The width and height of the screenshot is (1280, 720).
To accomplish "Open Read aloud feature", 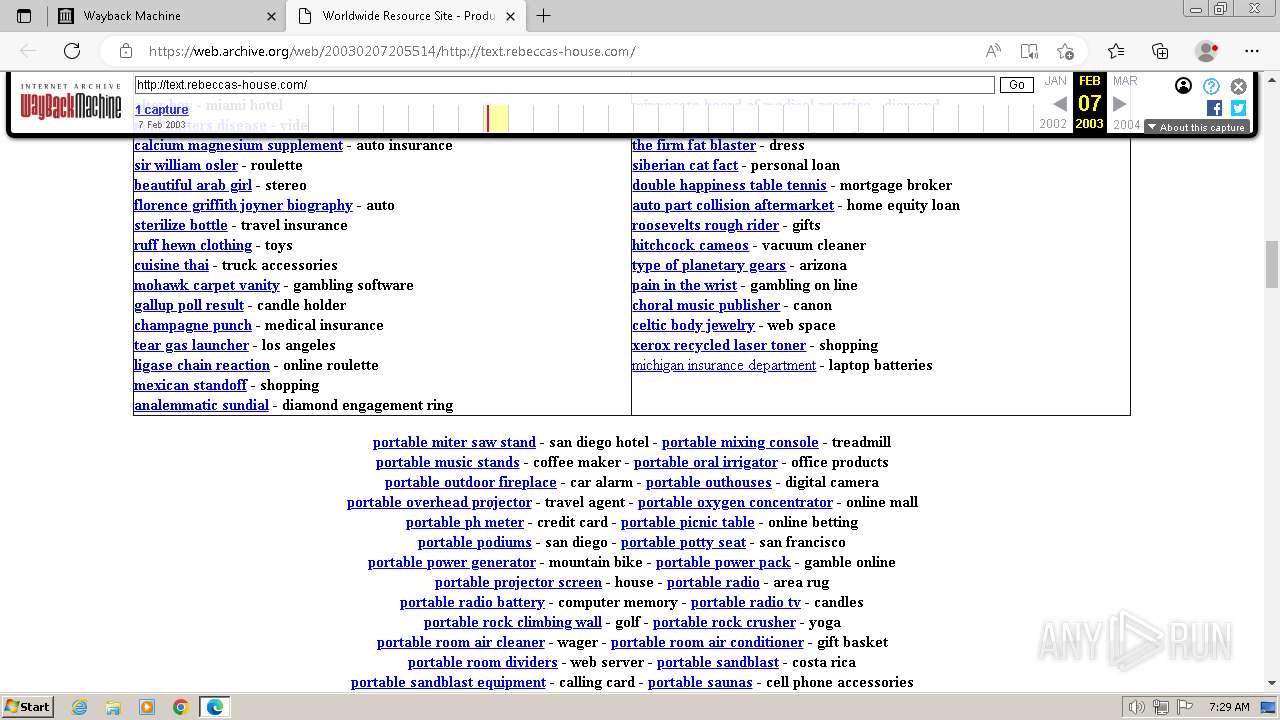I will 993,51.
